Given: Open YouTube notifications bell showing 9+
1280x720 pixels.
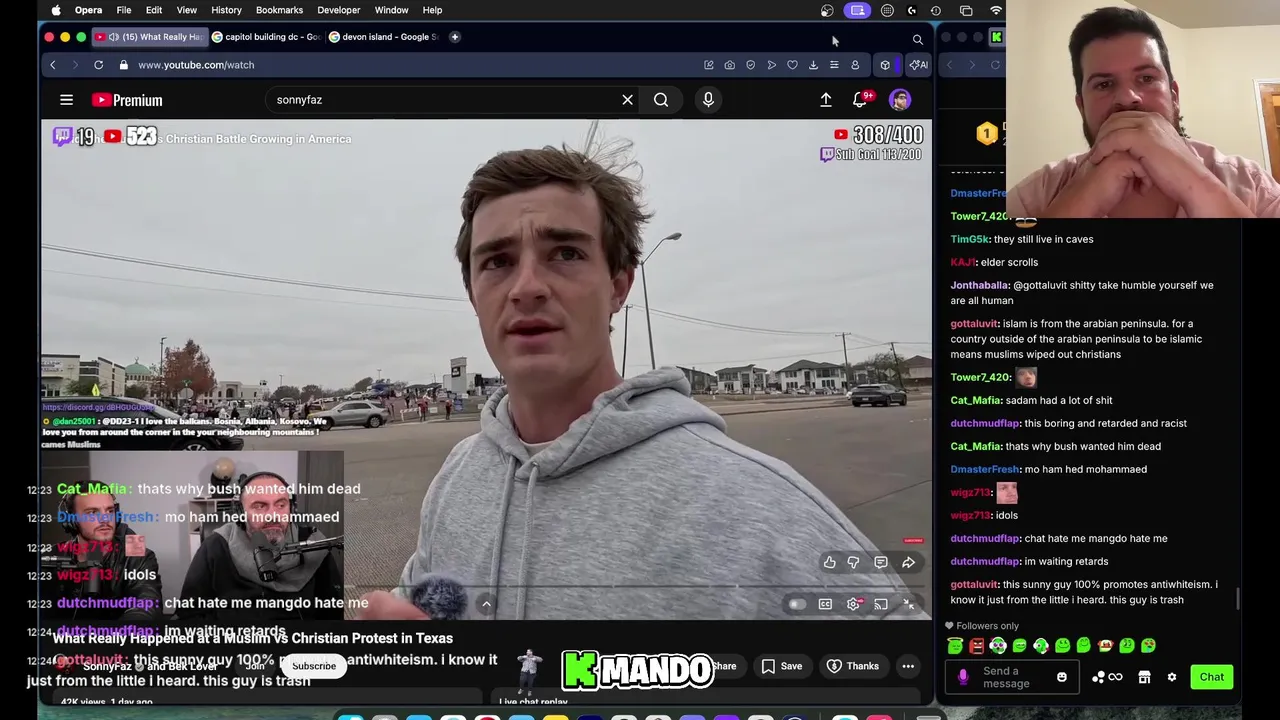Looking at the screenshot, I should (860, 100).
